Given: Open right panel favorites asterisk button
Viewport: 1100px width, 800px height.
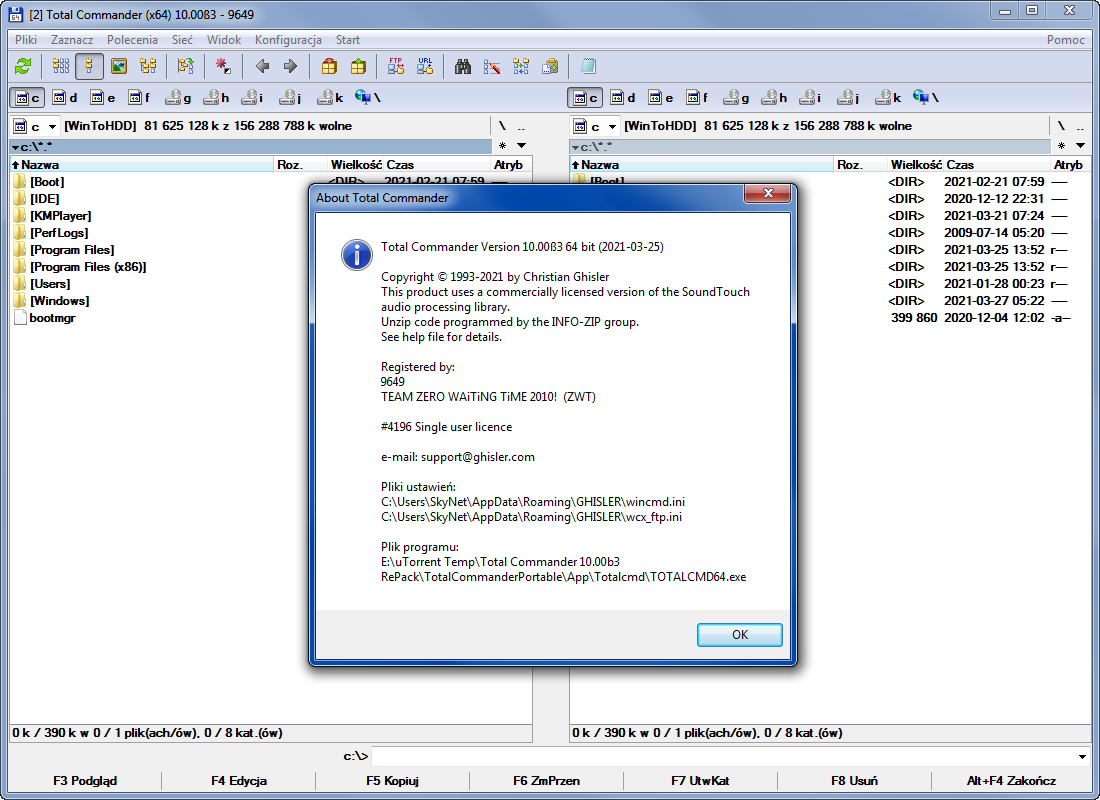Looking at the screenshot, I should pyautogui.click(x=1061, y=146).
